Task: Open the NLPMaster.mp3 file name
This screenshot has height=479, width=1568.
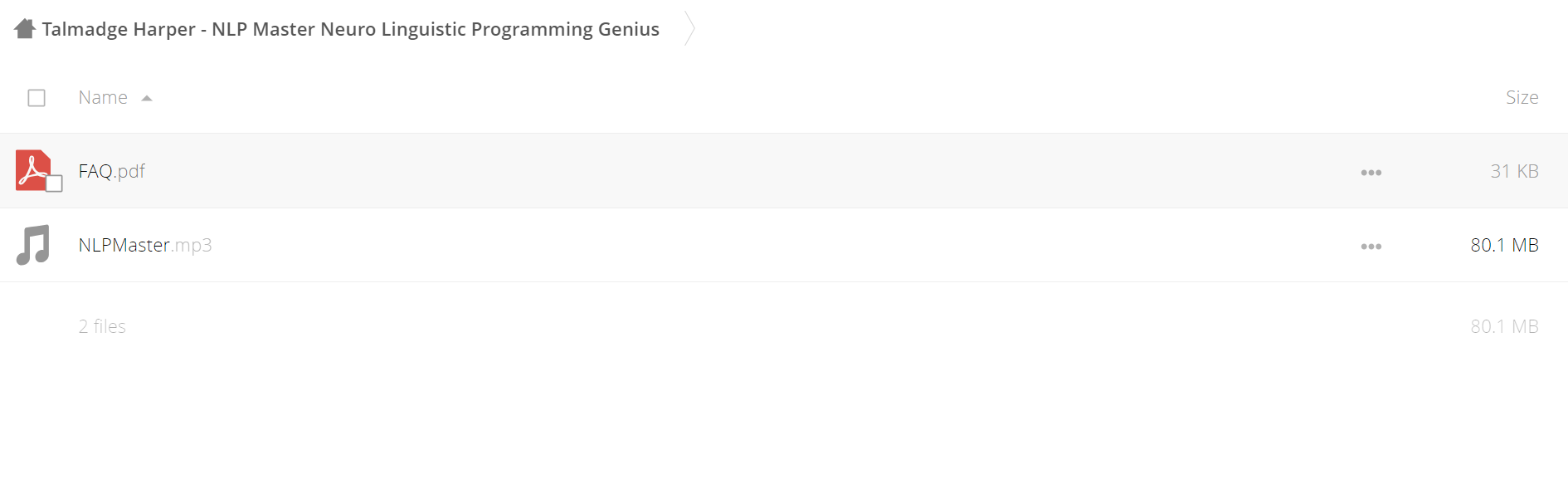Action: click(145, 245)
